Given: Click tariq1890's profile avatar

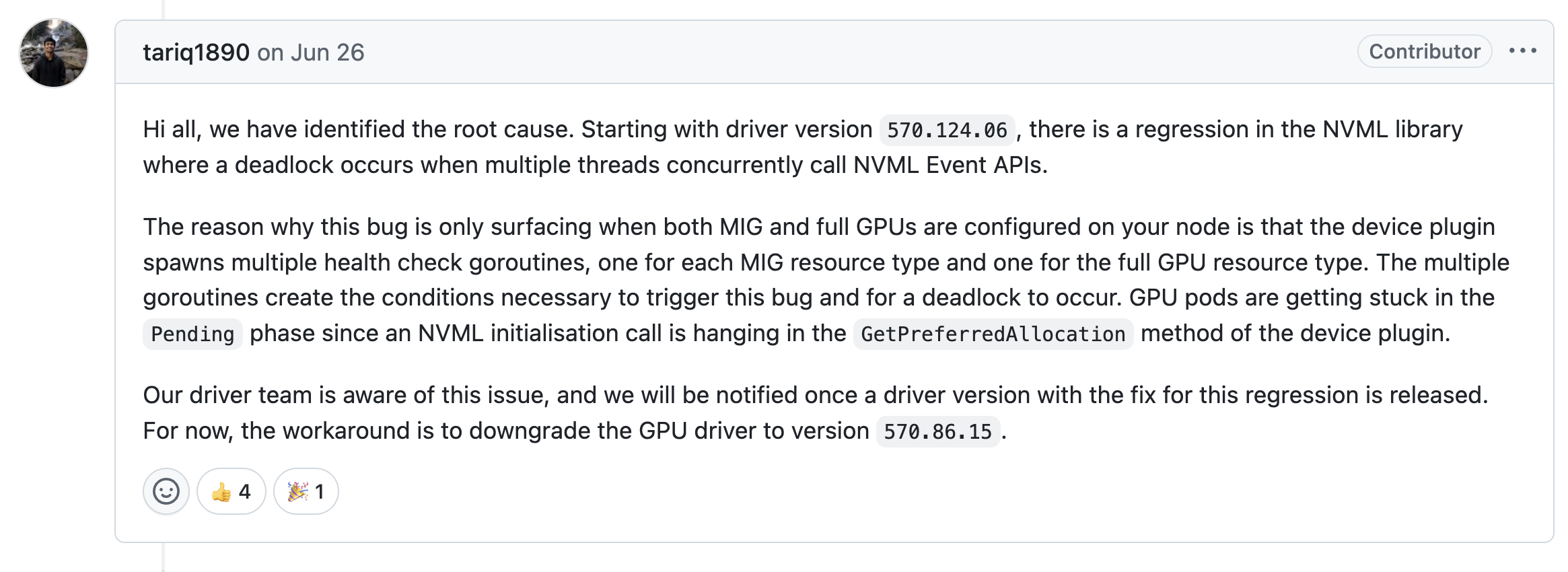Looking at the screenshot, I should click(54, 52).
